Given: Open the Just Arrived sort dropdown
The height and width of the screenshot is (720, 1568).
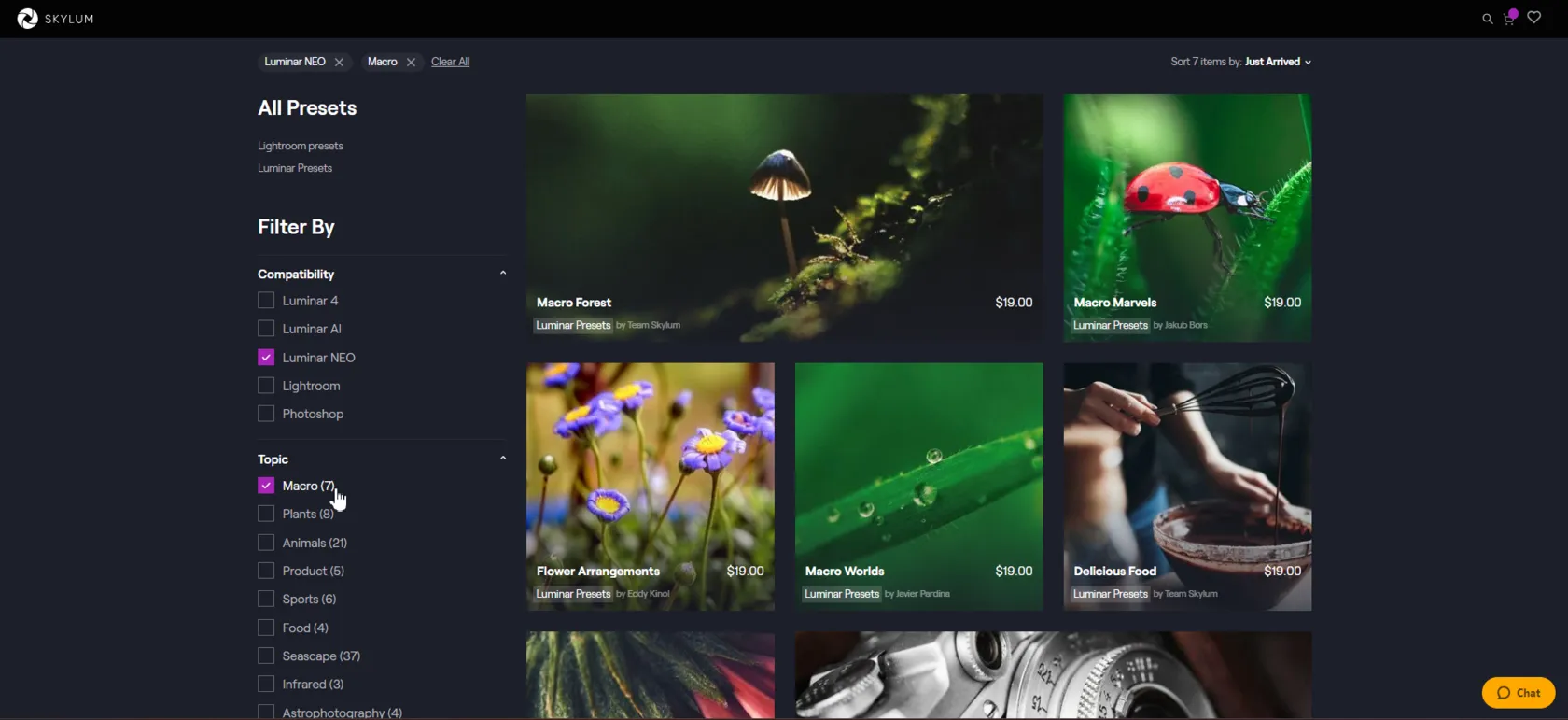Looking at the screenshot, I should (x=1277, y=62).
